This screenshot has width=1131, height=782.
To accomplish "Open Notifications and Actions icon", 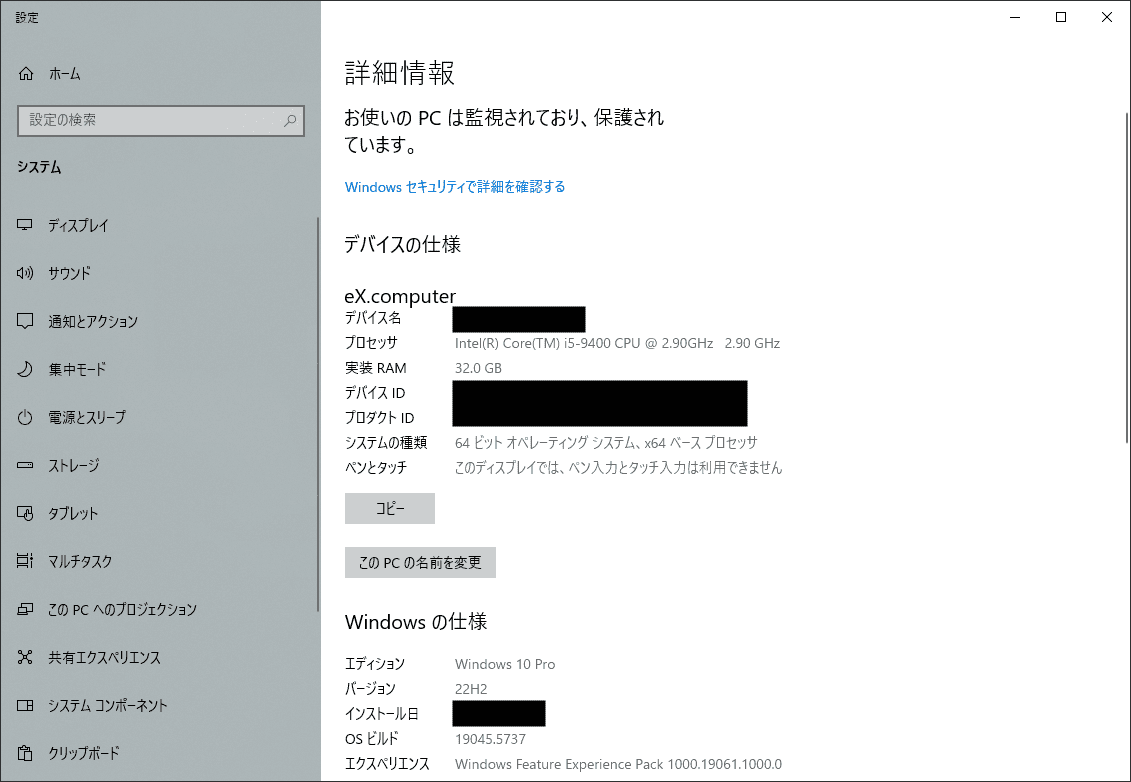I will coord(26,322).
